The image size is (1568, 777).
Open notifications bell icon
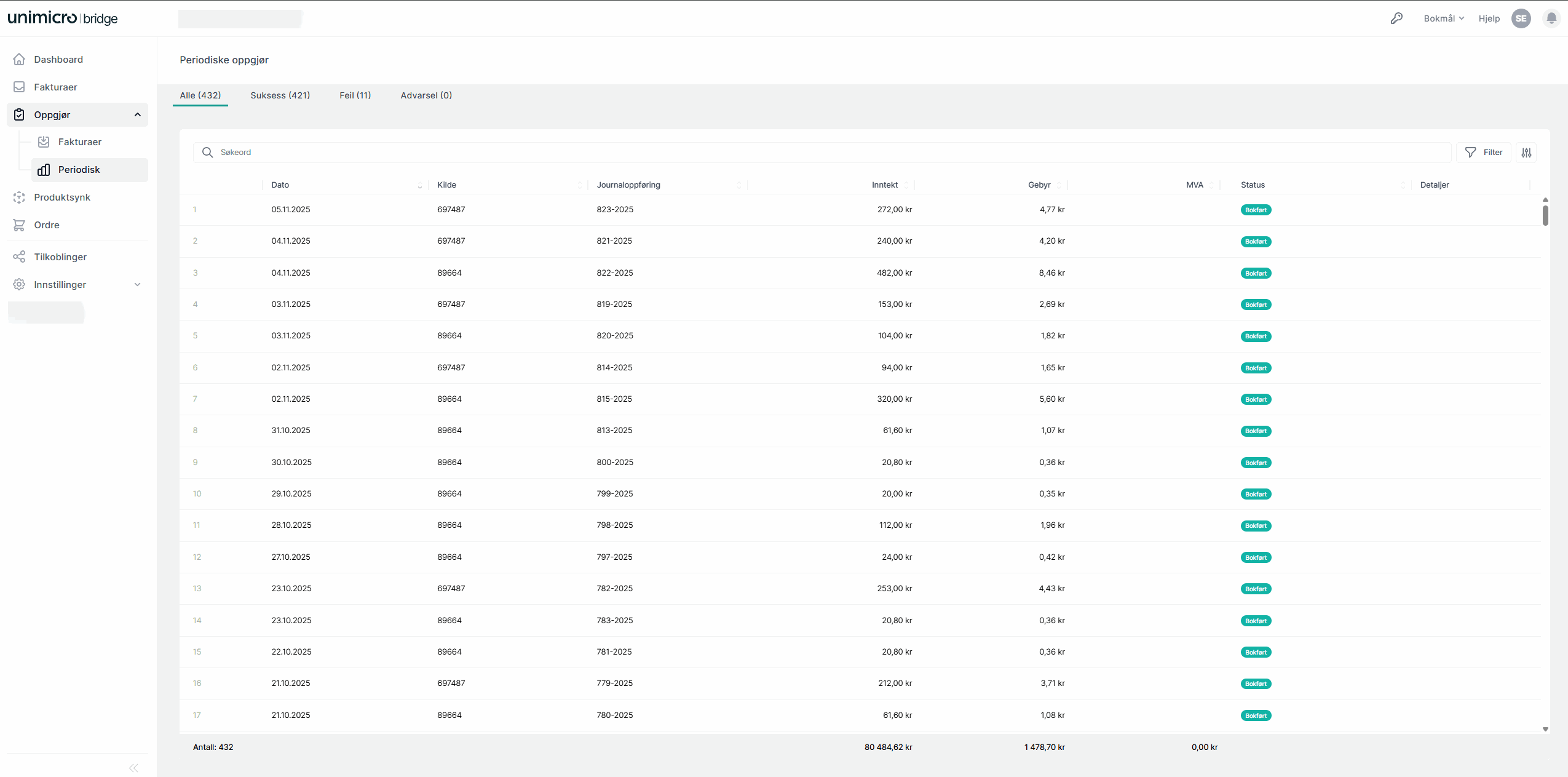coord(1551,18)
